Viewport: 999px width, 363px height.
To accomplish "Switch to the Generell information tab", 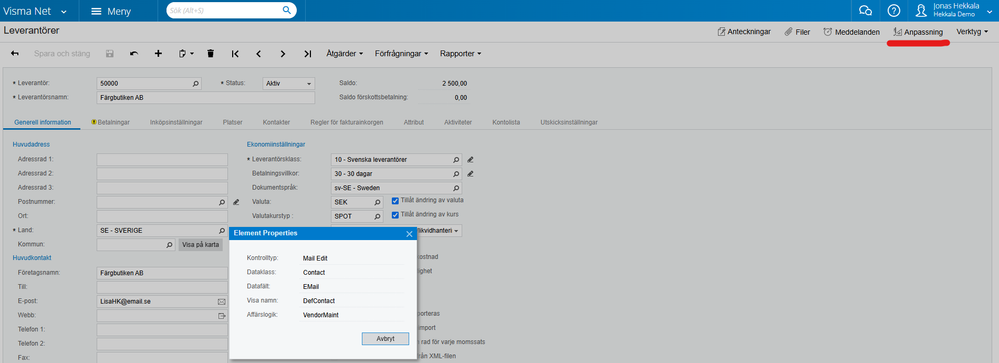I will [x=43, y=122].
